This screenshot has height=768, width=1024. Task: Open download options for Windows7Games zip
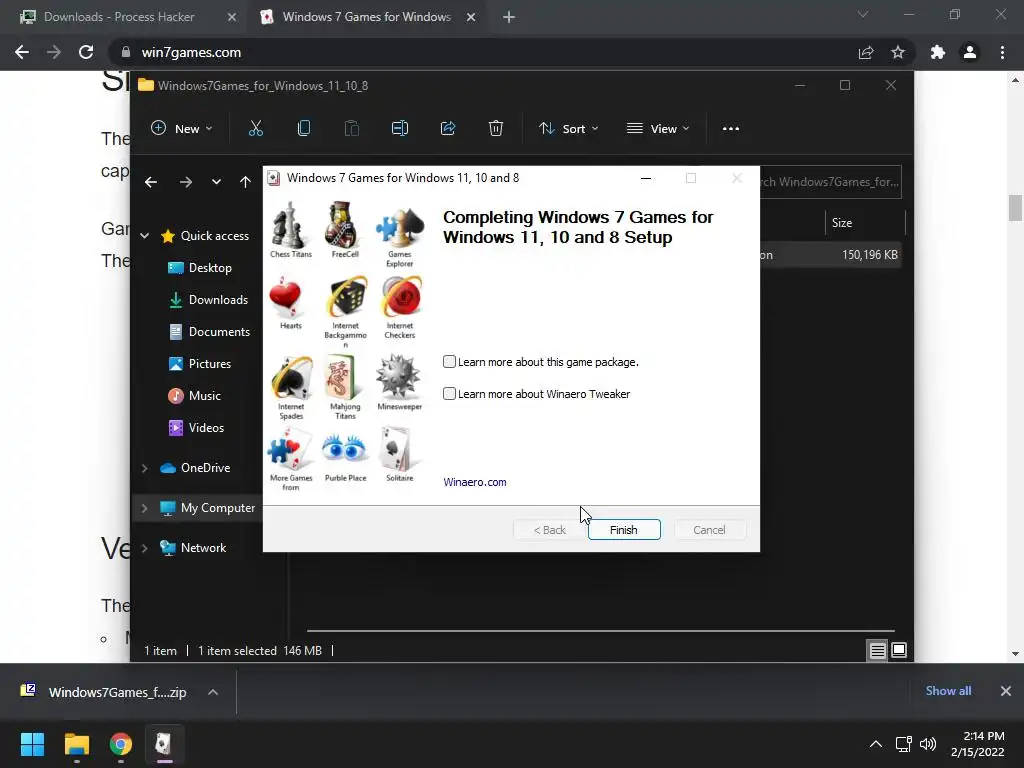click(x=213, y=692)
